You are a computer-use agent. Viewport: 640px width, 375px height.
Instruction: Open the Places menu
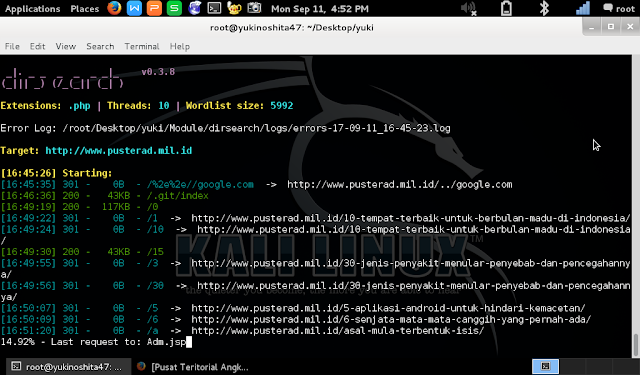pyautogui.click(x=84, y=9)
